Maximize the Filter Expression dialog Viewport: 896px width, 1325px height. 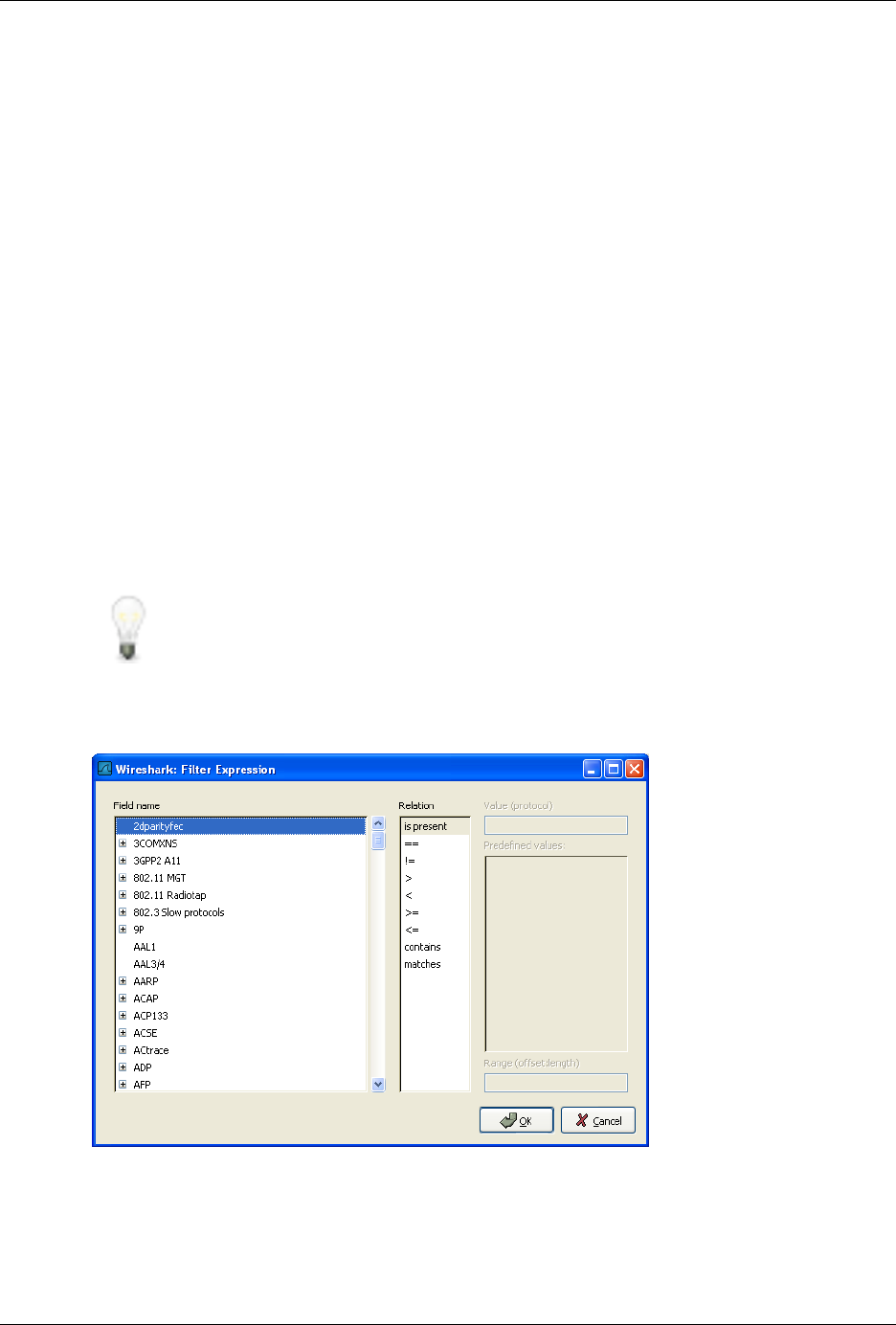click(x=613, y=769)
